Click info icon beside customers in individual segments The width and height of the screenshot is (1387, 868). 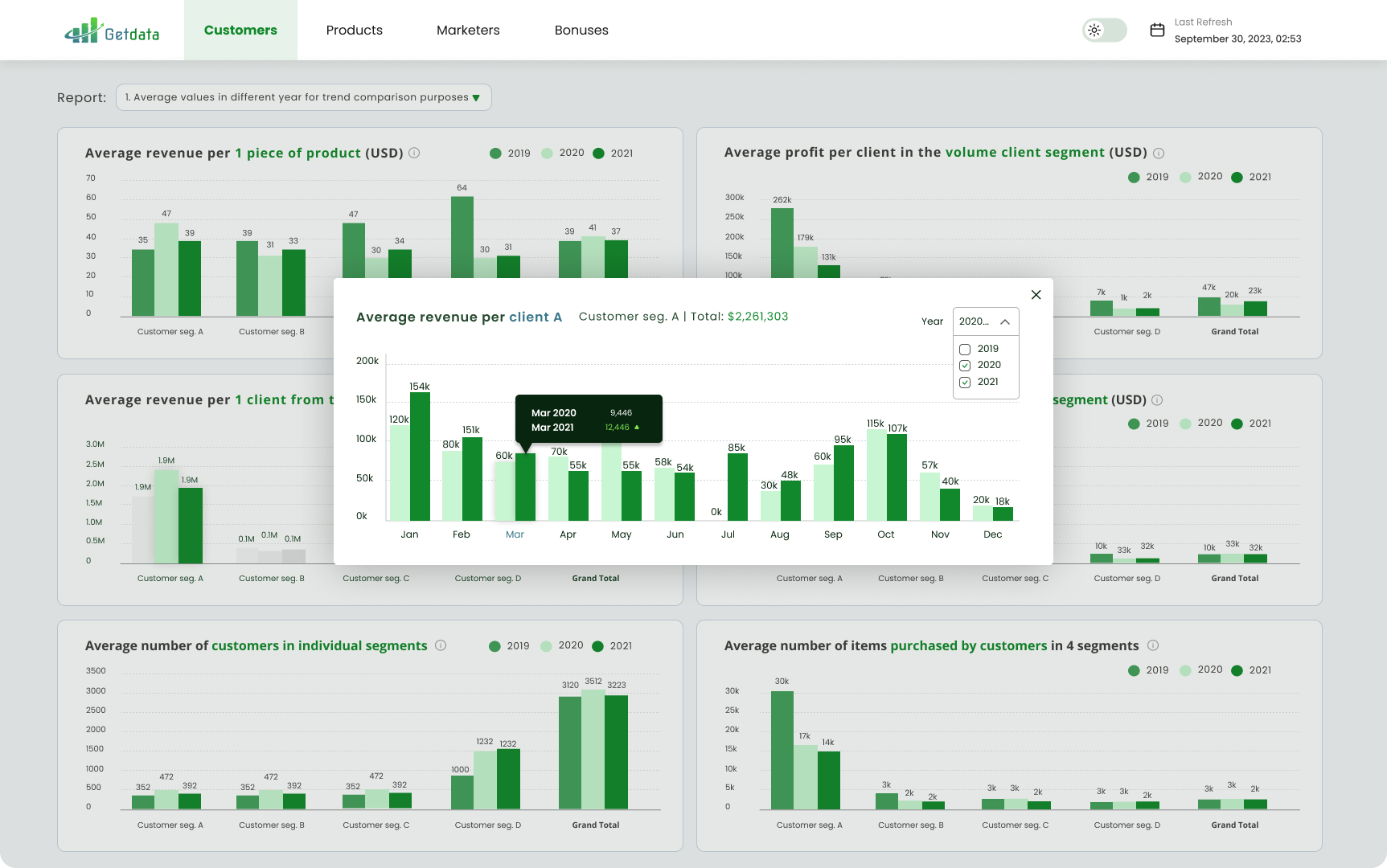(441, 645)
